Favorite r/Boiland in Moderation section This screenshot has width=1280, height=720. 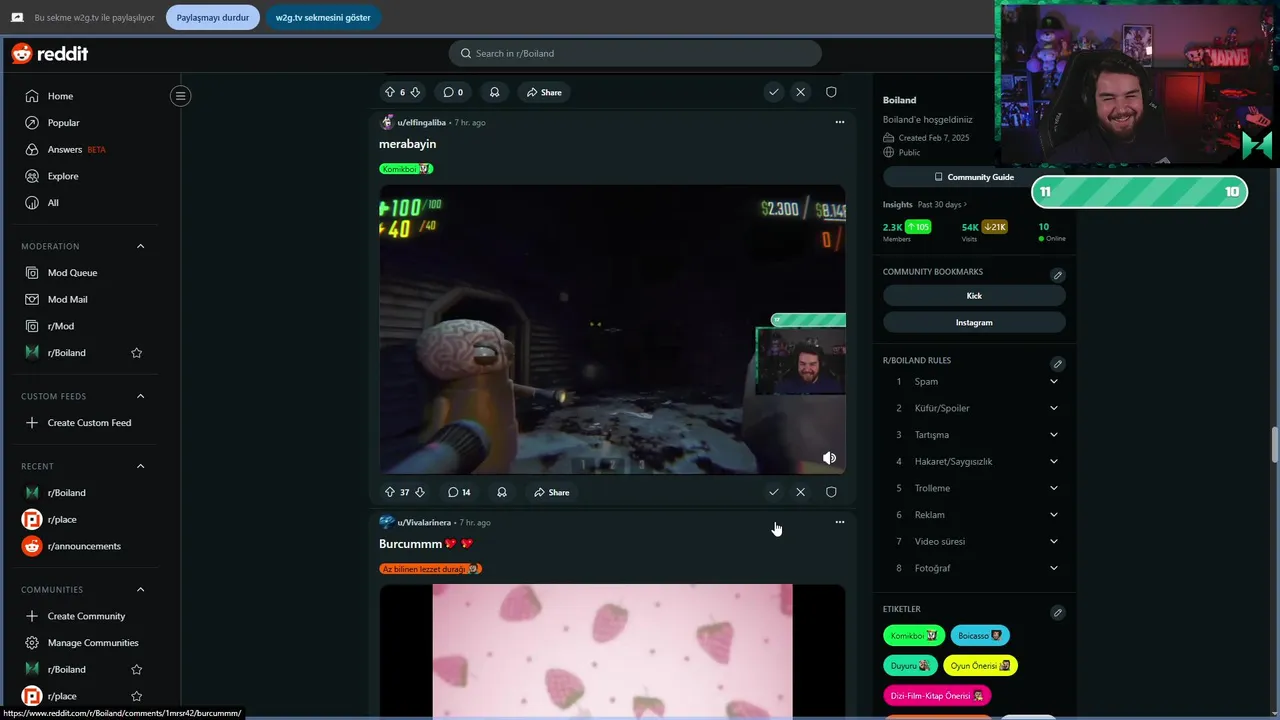137,353
